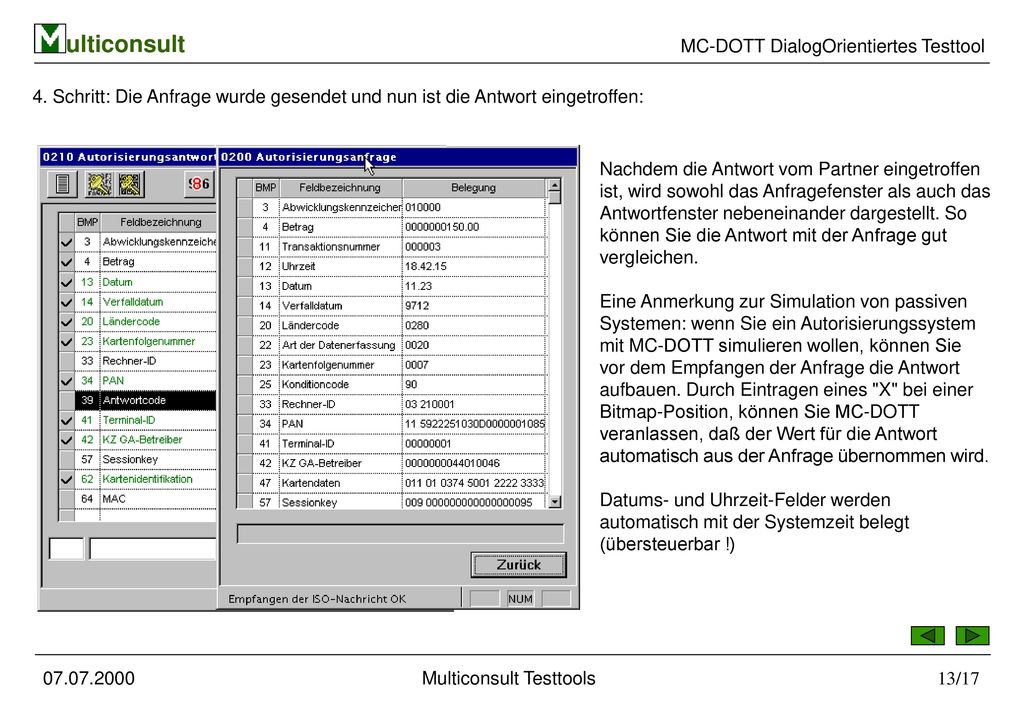The image size is (1024, 709).
Task: Click the Zurück button
Action: coord(519,565)
